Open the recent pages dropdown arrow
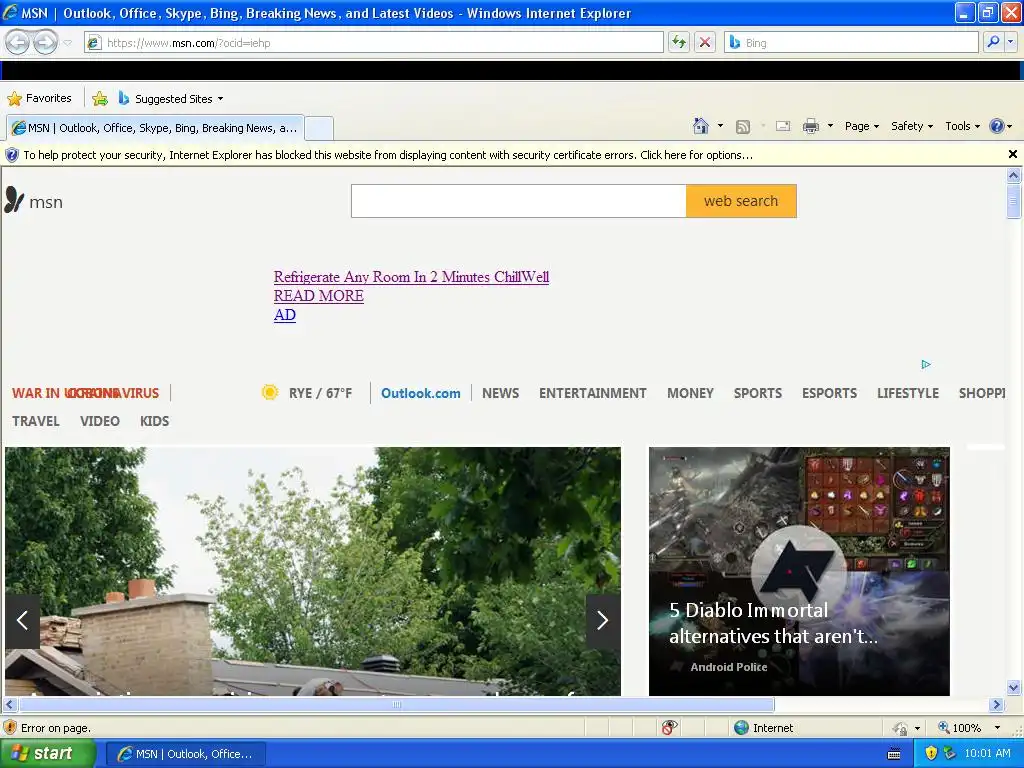The image size is (1024, 768). (67, 43)
